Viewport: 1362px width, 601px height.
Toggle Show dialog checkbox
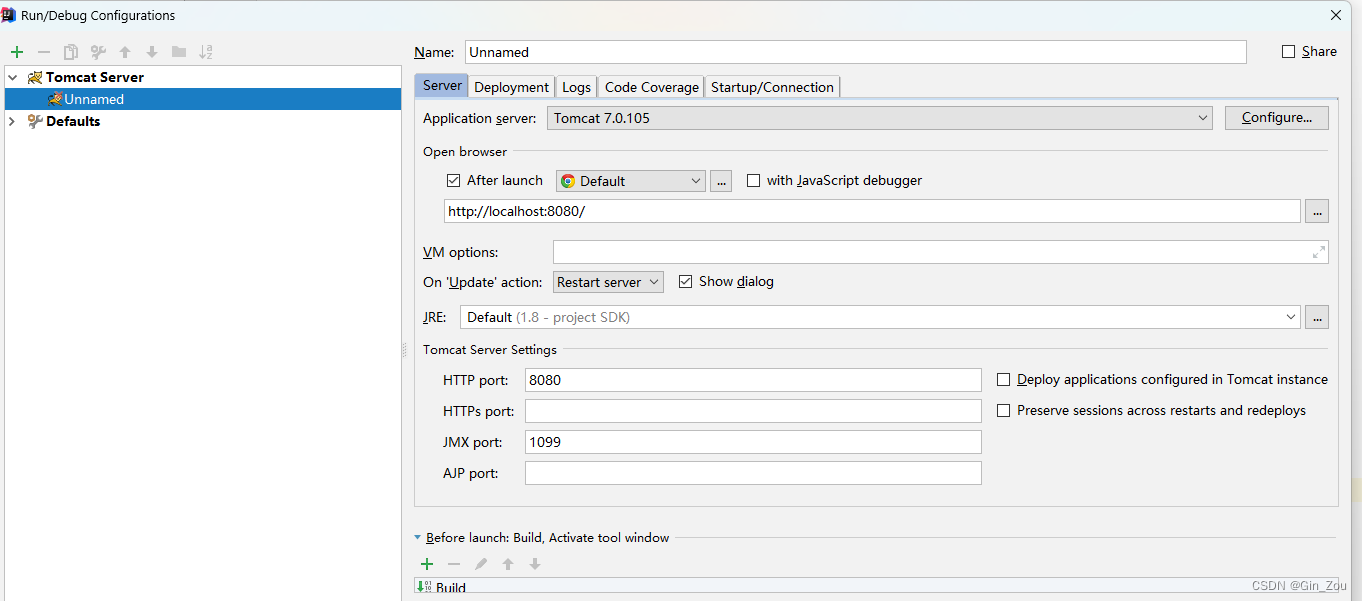[685, 282]
